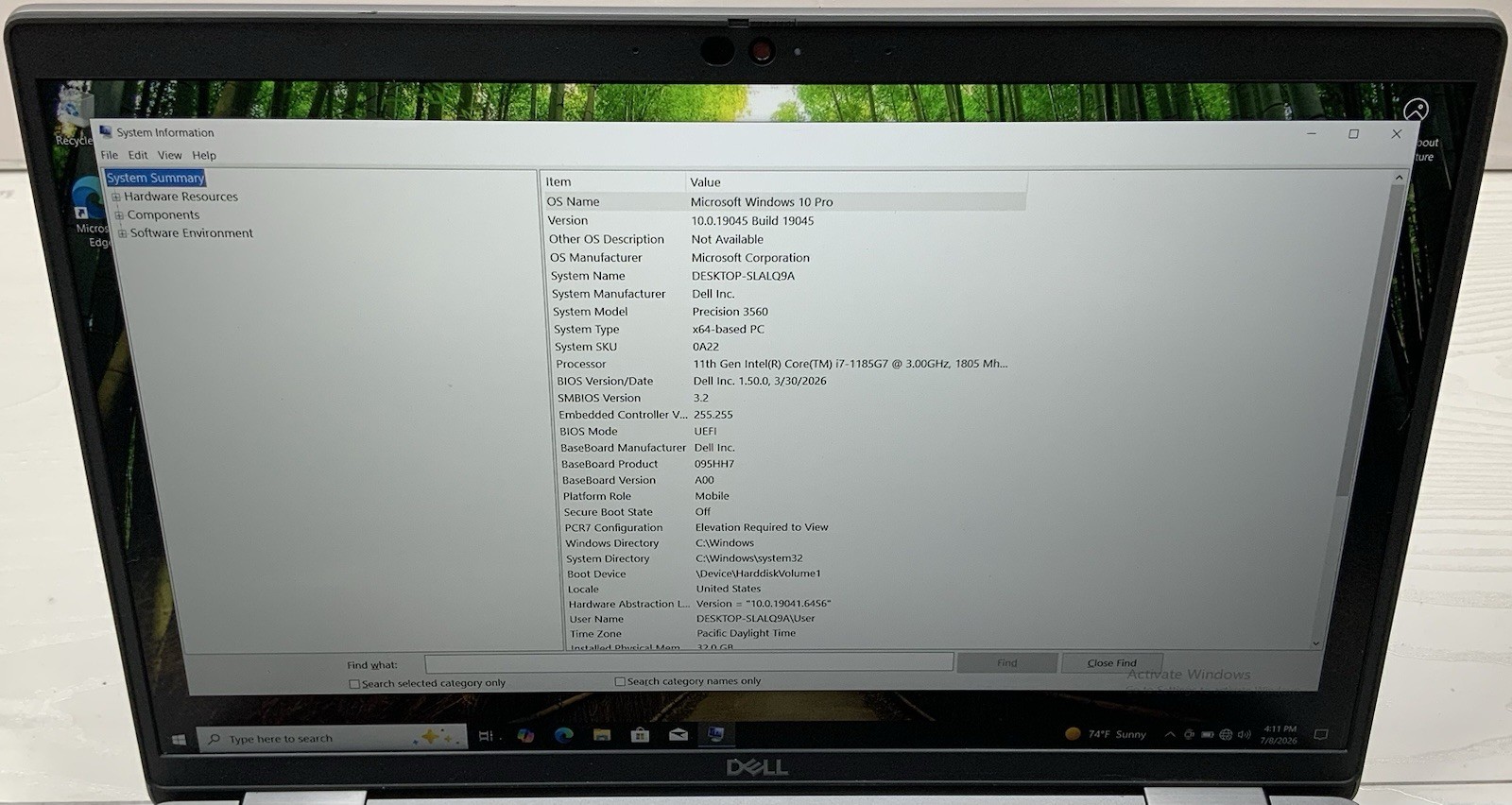Viewport: 1512px width, 805px height.
Task: Click the value Microsoft Windows 10 Pro
Action: pos(762,202)
